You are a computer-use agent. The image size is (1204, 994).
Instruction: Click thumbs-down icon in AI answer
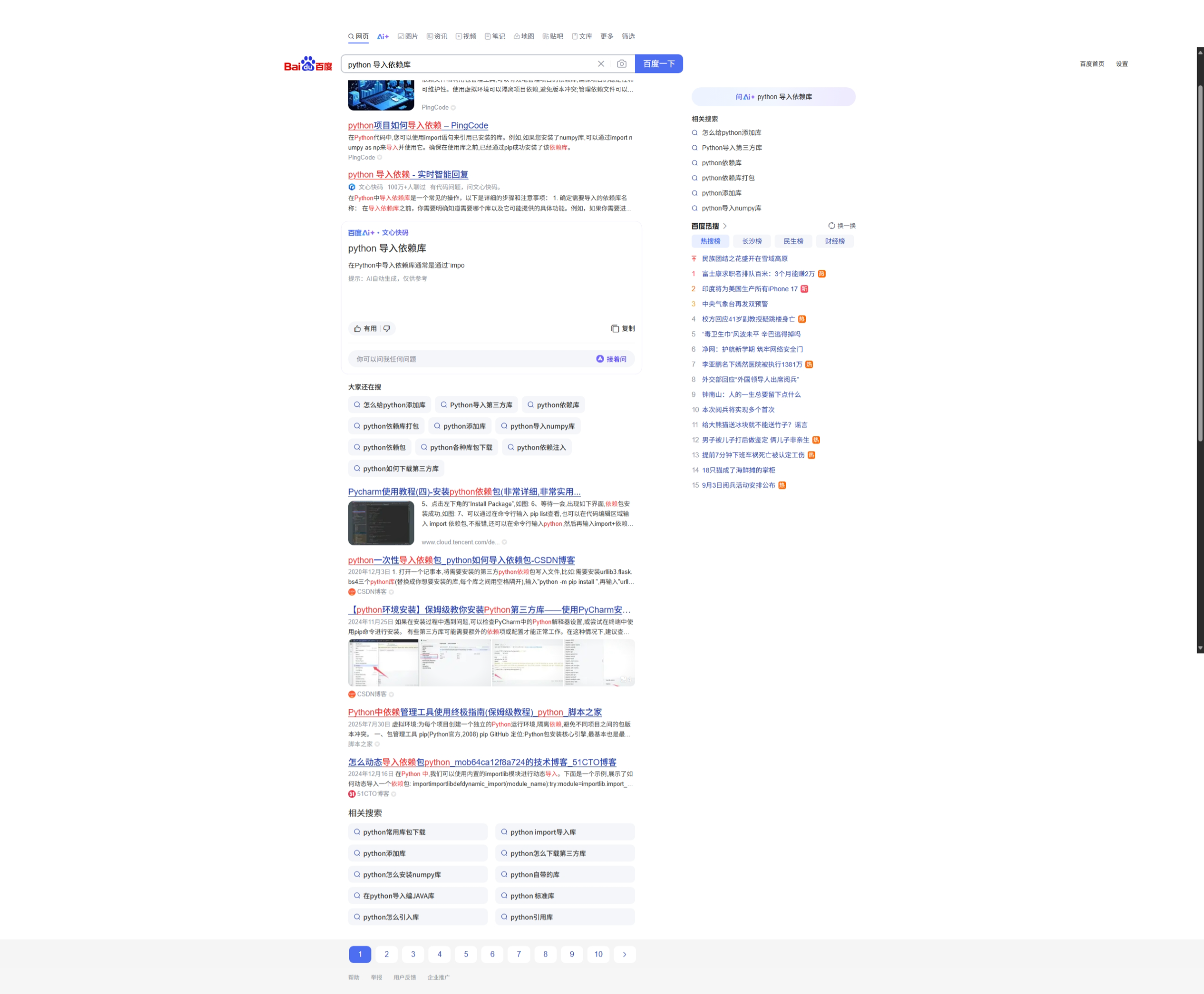pos(387,329)
